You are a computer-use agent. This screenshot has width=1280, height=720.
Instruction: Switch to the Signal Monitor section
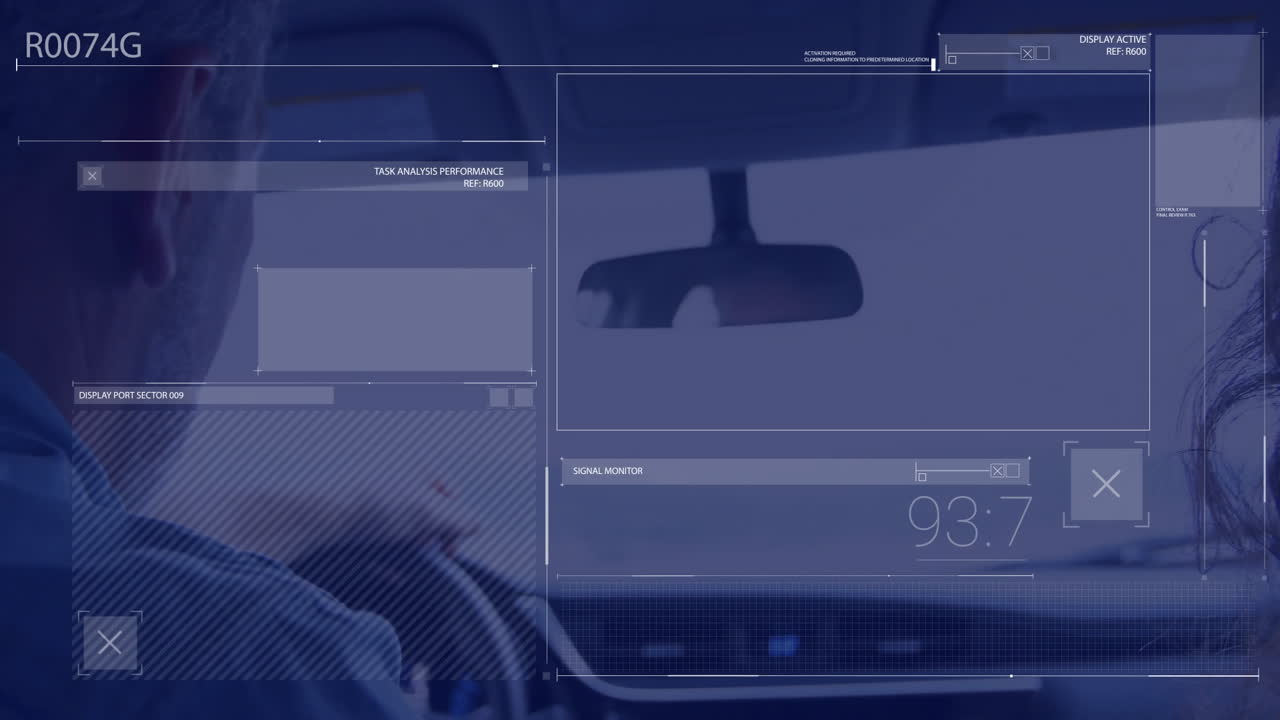click(608, 470)
